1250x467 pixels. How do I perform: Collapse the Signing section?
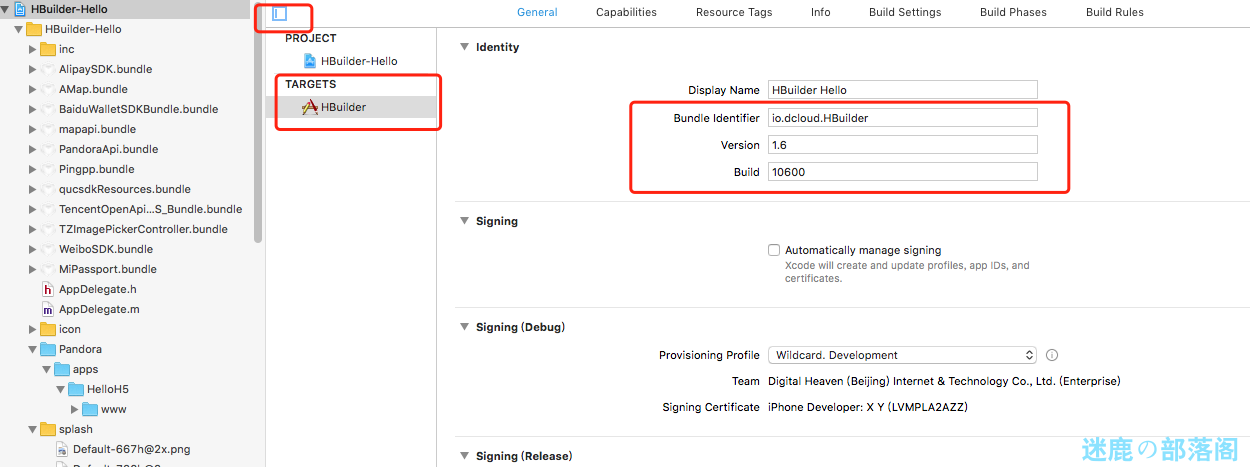[464, 221]
